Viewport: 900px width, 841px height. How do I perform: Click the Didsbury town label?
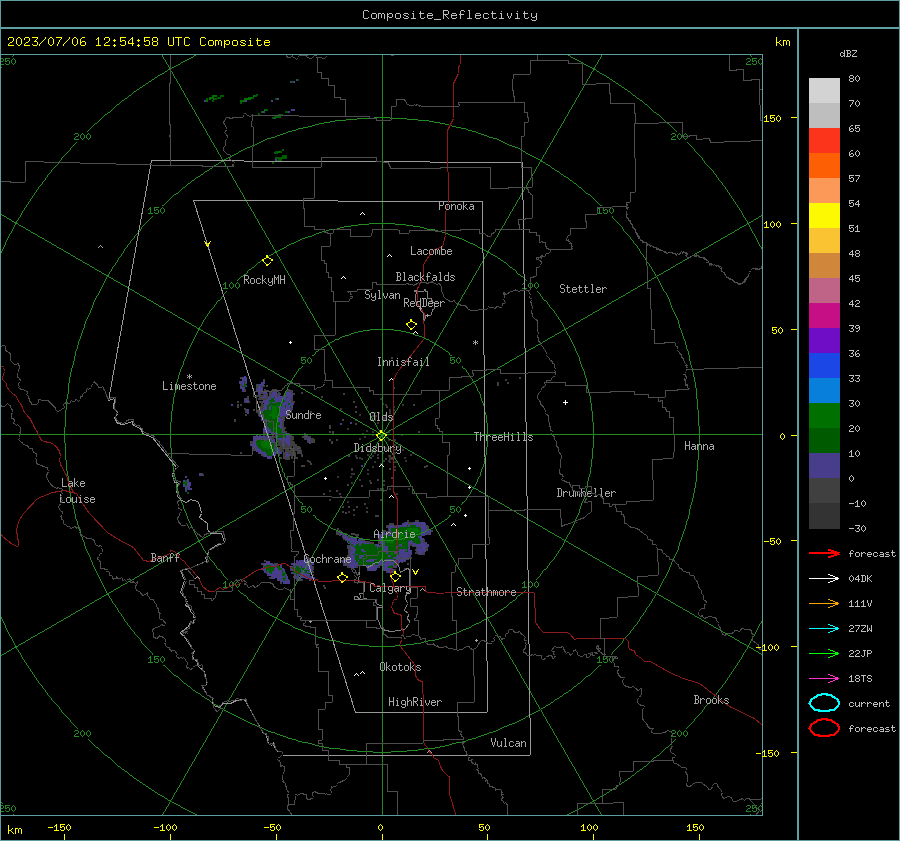pos(377,448)
